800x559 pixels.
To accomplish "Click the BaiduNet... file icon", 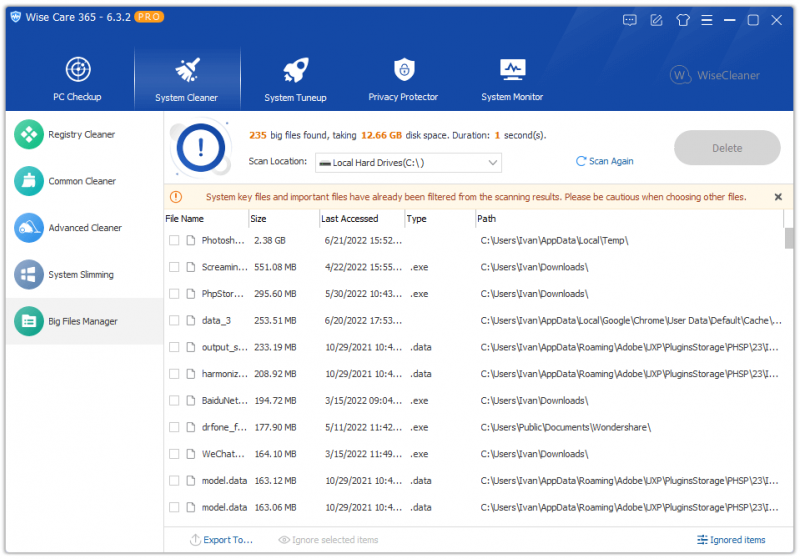I will pos(191,401).
